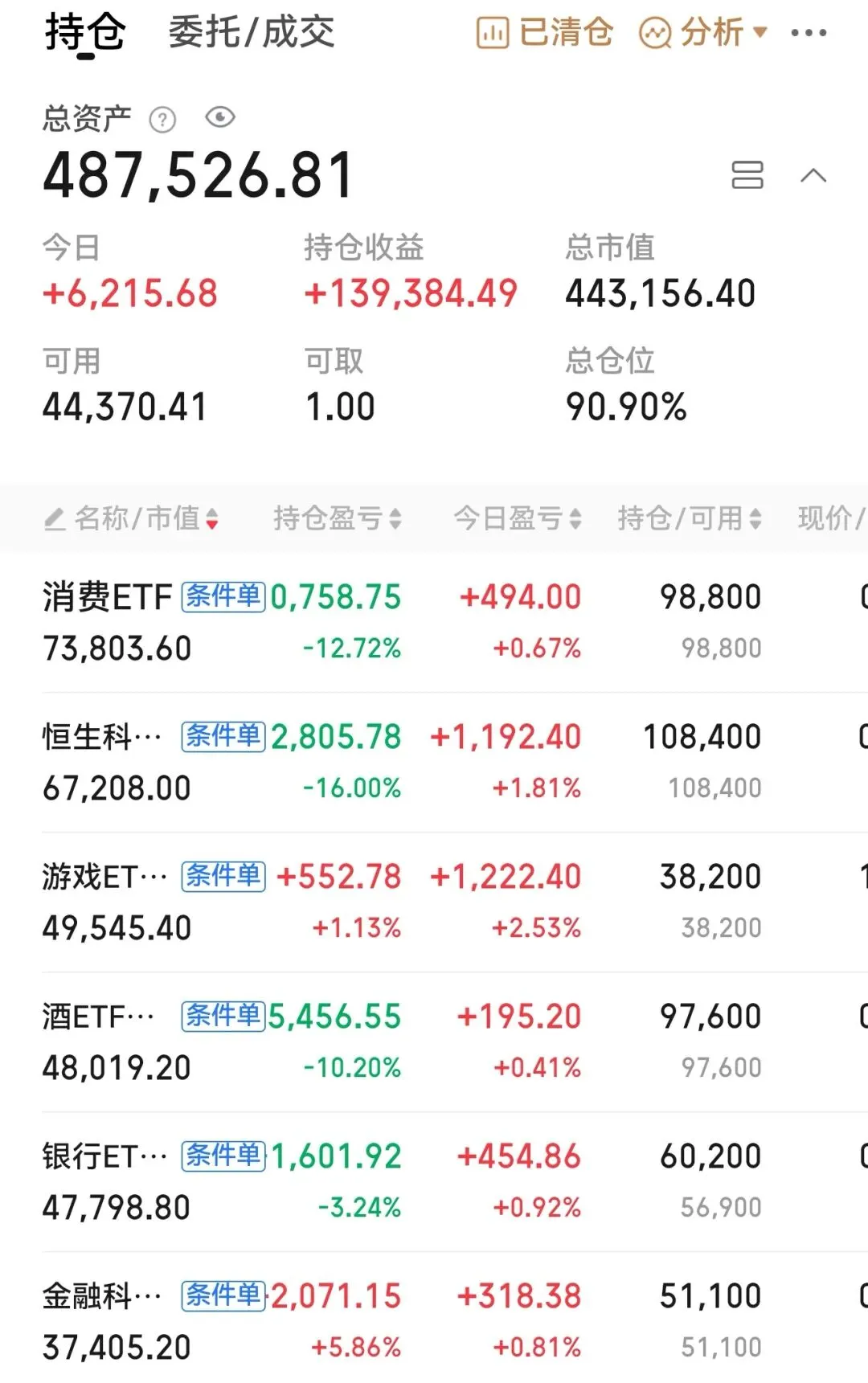Collapse the asset summary with the chevron
Viewport: 868px width, 1383px height.
pyautogui.click(x=813, y=175)
